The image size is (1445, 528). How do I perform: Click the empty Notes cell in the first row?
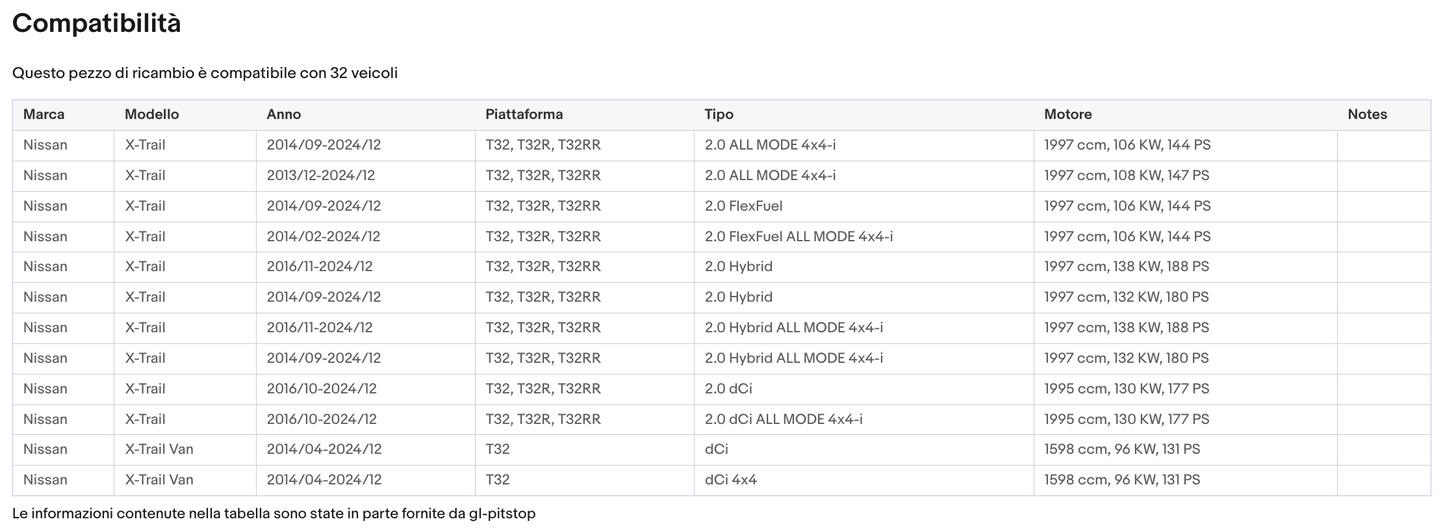pyautogui.click(x=1383, y=145)
